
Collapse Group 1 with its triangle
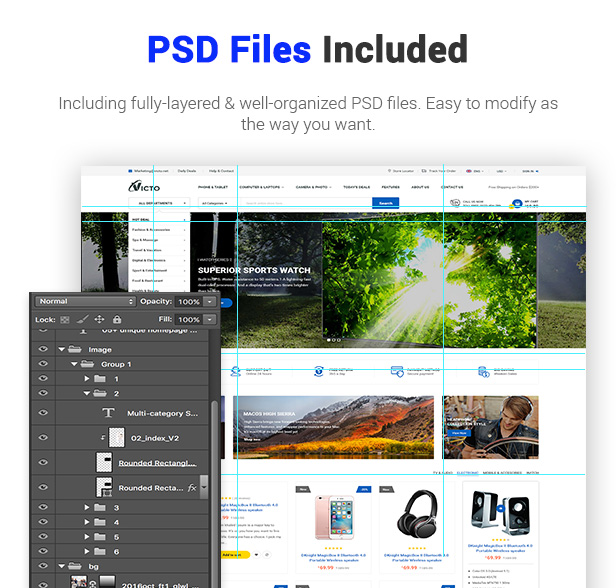[x=74, y=364]
